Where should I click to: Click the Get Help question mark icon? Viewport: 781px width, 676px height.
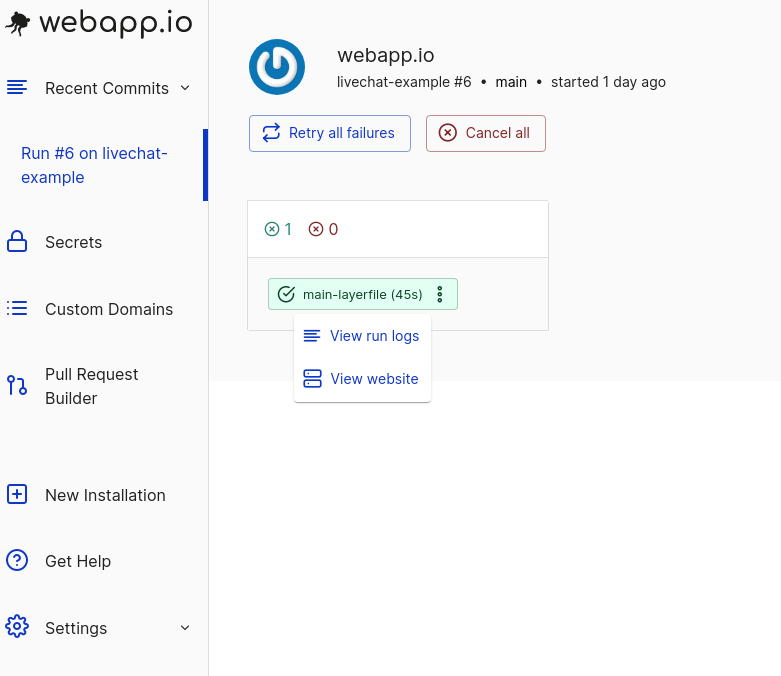(x=17, y=560)
